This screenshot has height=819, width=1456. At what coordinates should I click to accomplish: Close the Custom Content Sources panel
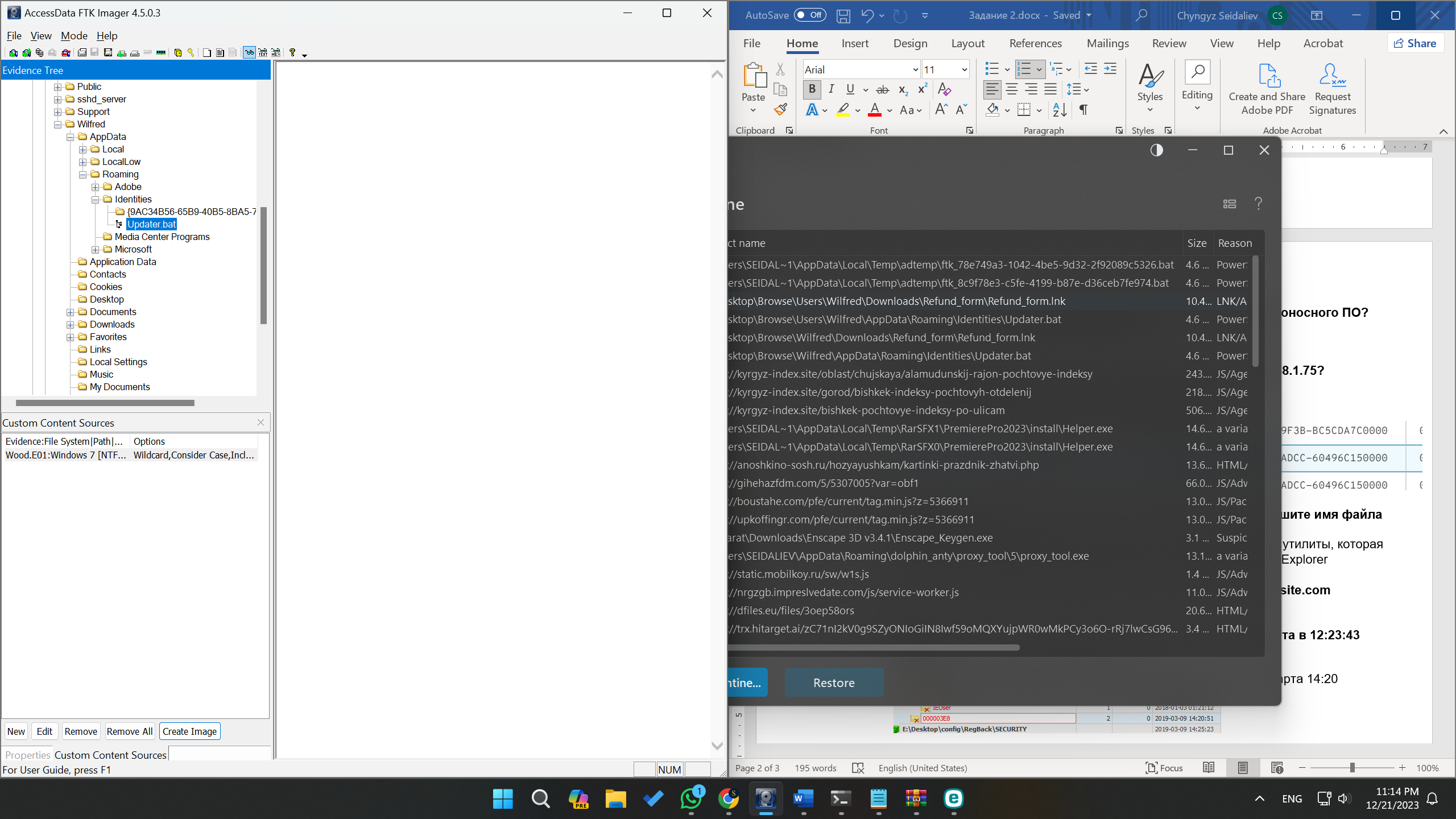pyautogui.click(x=260, y=422)
